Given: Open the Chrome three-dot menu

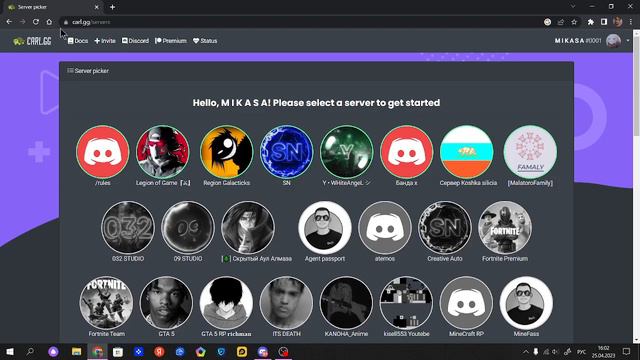Looking at the screenshot, I should click(631, 22).
